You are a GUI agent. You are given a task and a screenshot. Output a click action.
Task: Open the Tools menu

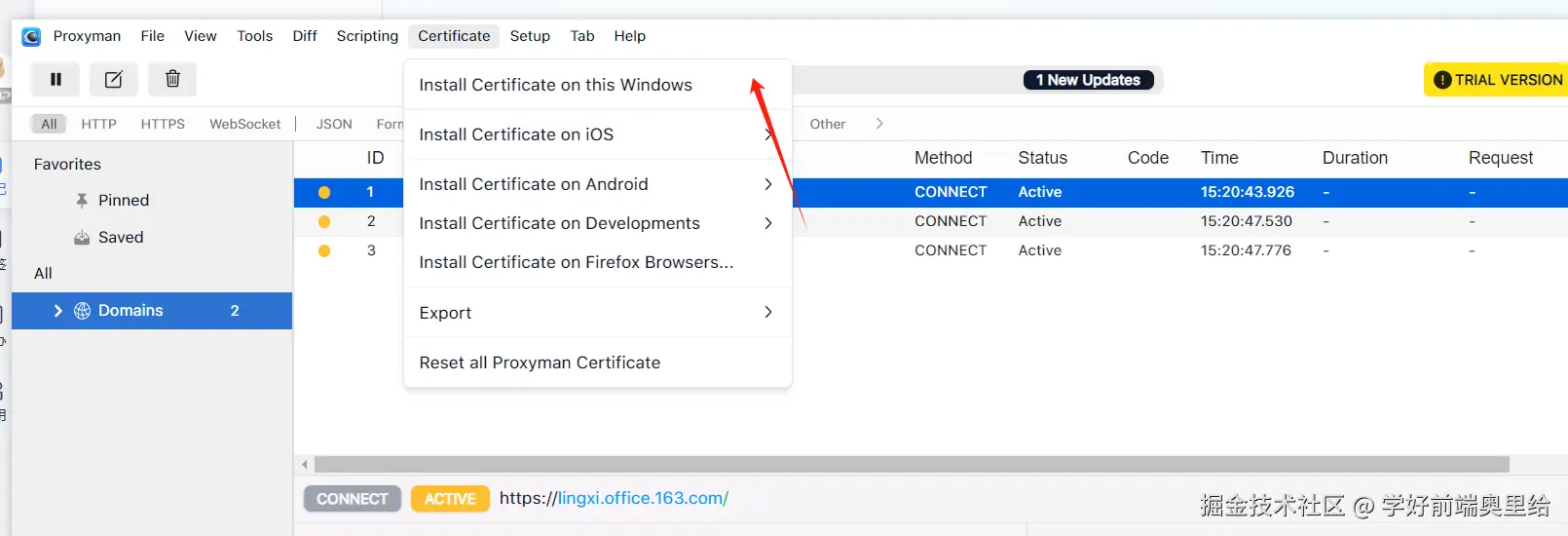pos(254,36)
